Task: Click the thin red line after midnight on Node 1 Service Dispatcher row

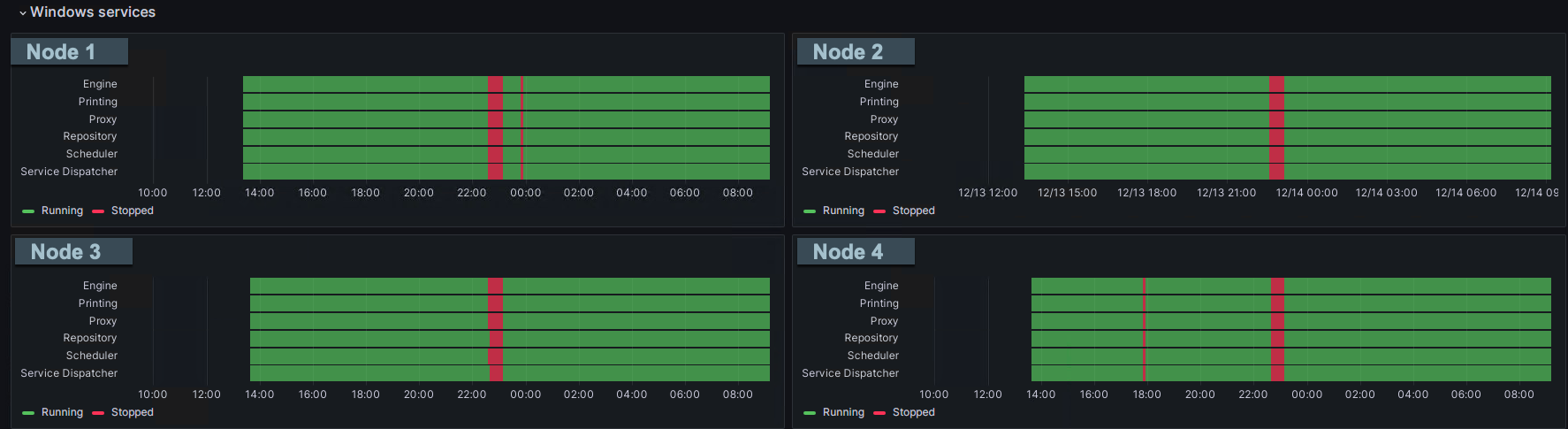Action: tap(522, 172)
